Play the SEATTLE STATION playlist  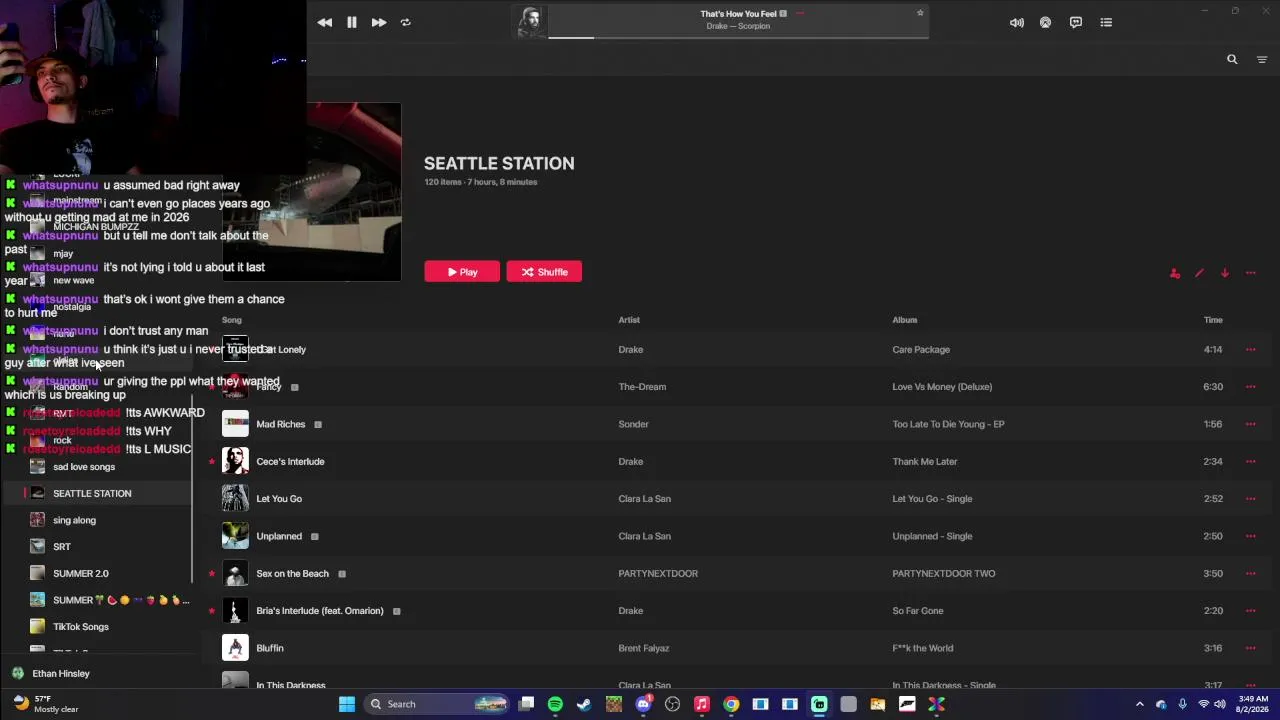[x=462, y=272]
